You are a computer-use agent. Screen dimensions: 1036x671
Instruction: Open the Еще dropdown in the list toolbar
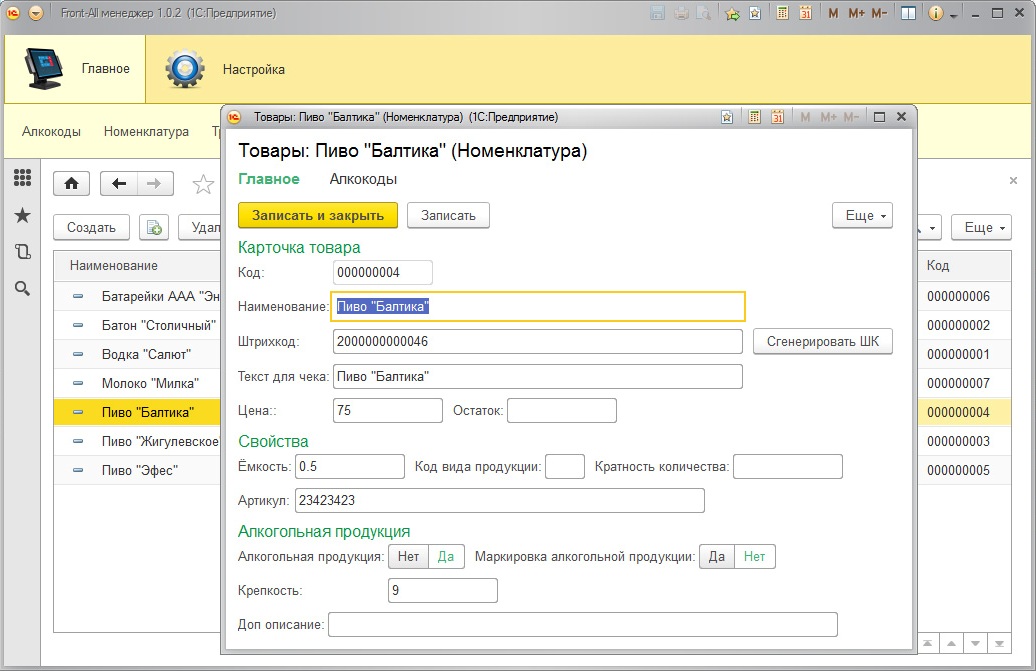[x=981, y=227]
